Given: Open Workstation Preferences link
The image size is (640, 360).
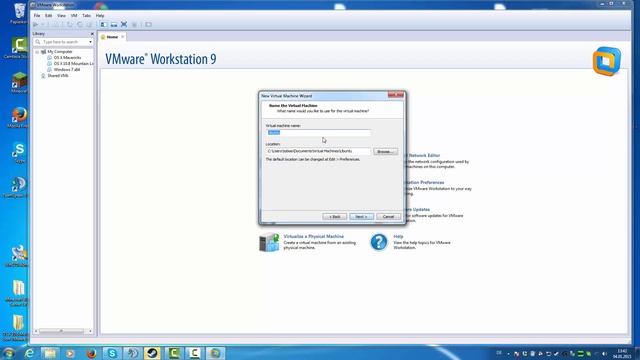Looking at the screenshot, I should [x=424, y=182].
